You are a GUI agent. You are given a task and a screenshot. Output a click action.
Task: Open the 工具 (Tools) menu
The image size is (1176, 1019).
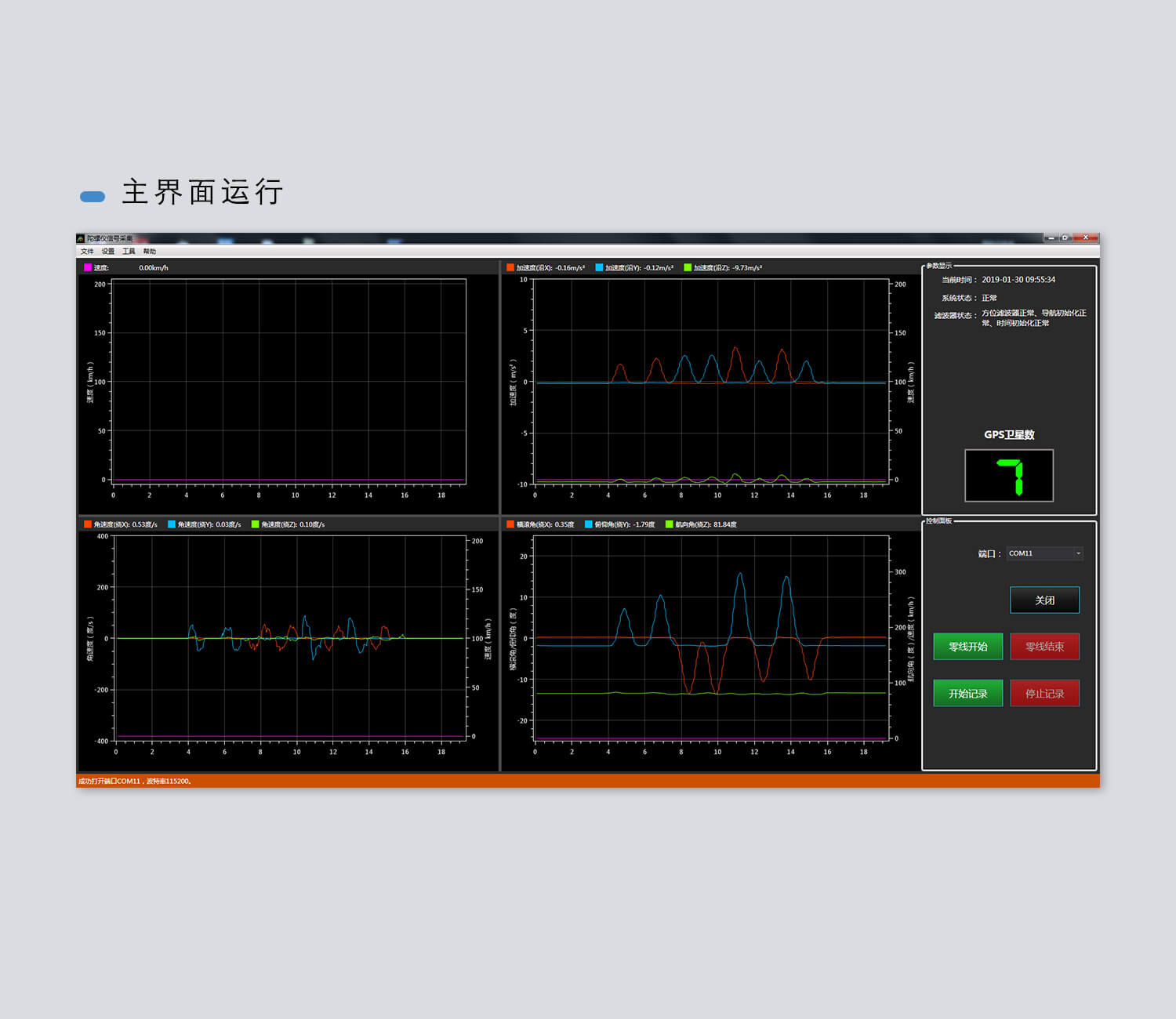pos(129,252)
